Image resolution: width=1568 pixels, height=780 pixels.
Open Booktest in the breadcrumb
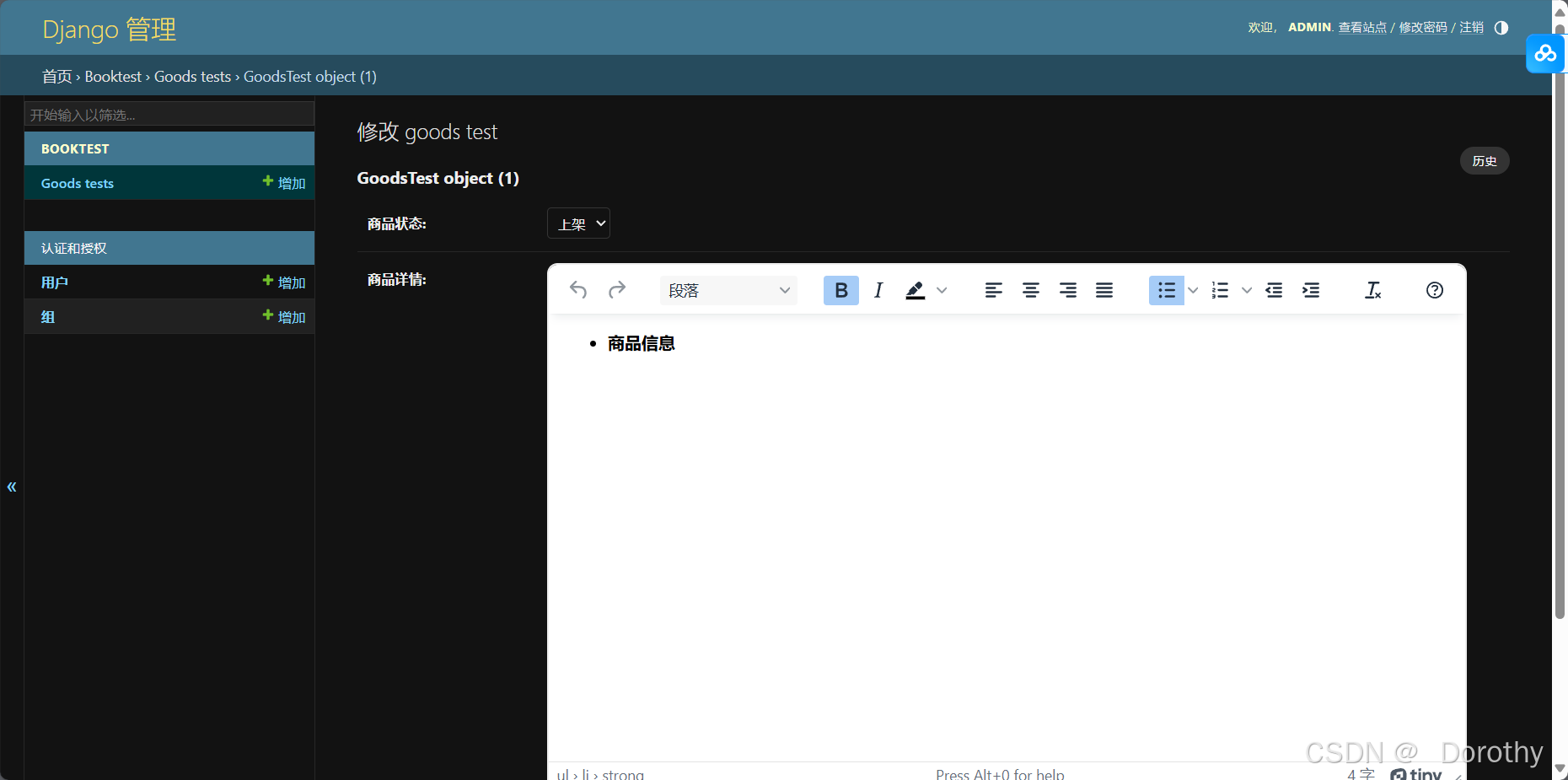point(113,77)
